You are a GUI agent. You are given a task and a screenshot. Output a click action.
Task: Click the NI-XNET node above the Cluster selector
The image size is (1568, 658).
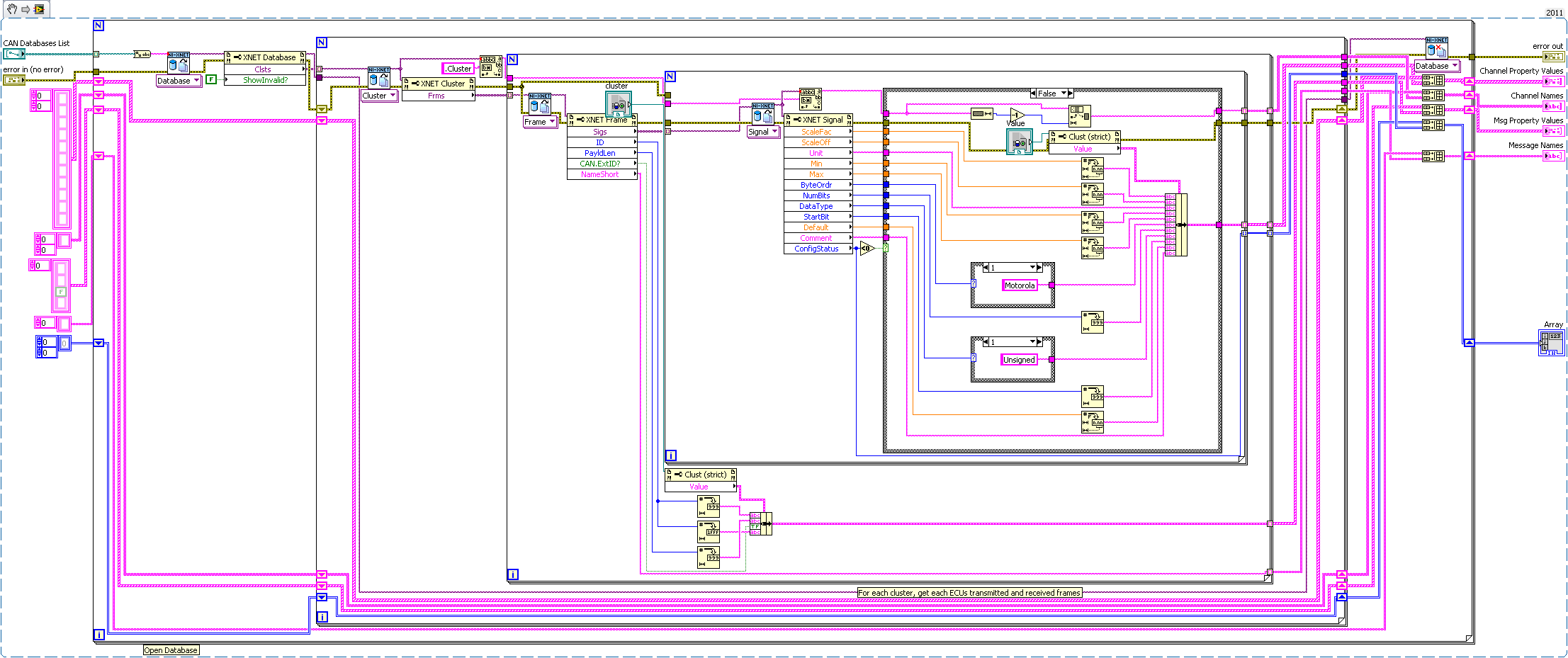pos(379,78)
